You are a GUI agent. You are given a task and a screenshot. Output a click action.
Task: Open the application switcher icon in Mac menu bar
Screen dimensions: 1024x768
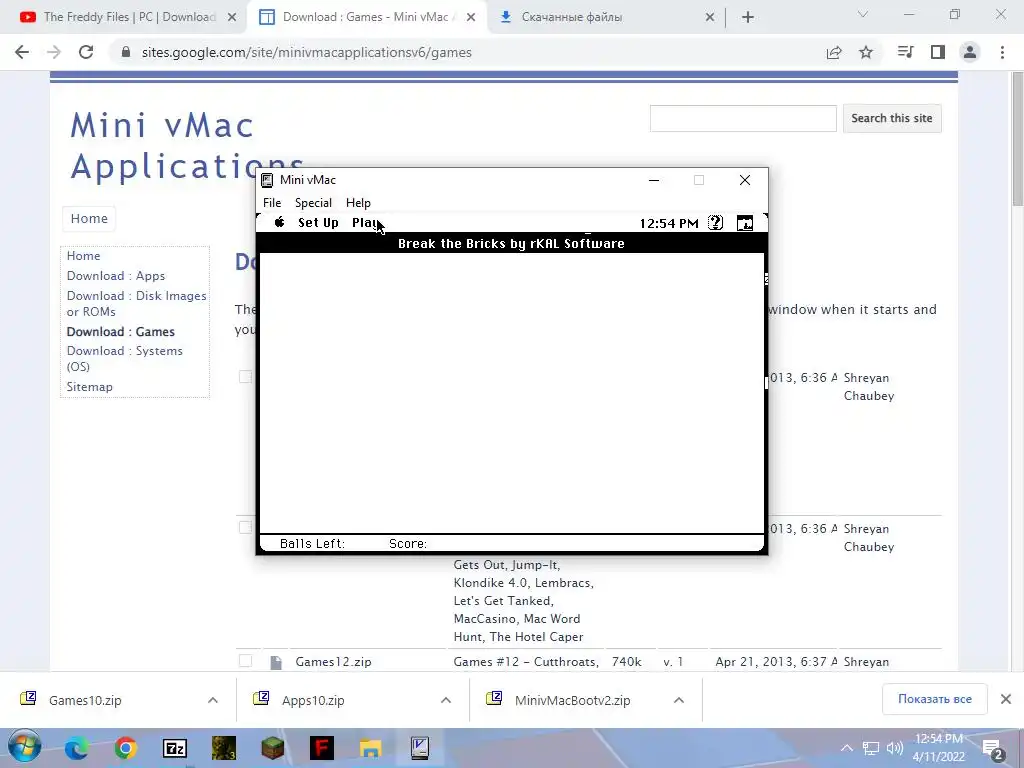coord(744,223)
